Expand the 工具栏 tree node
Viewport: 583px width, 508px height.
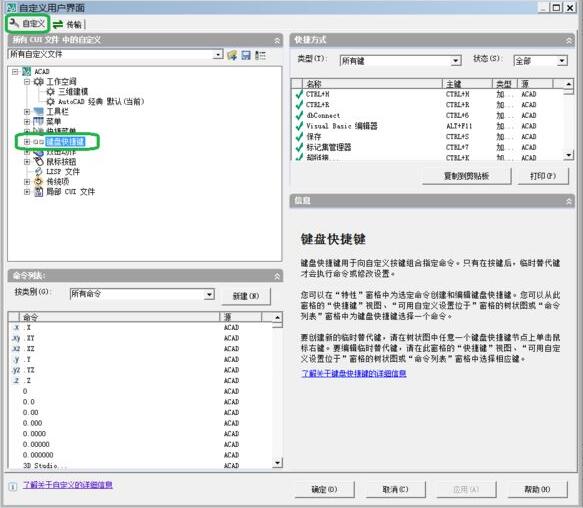coord(27,112)
